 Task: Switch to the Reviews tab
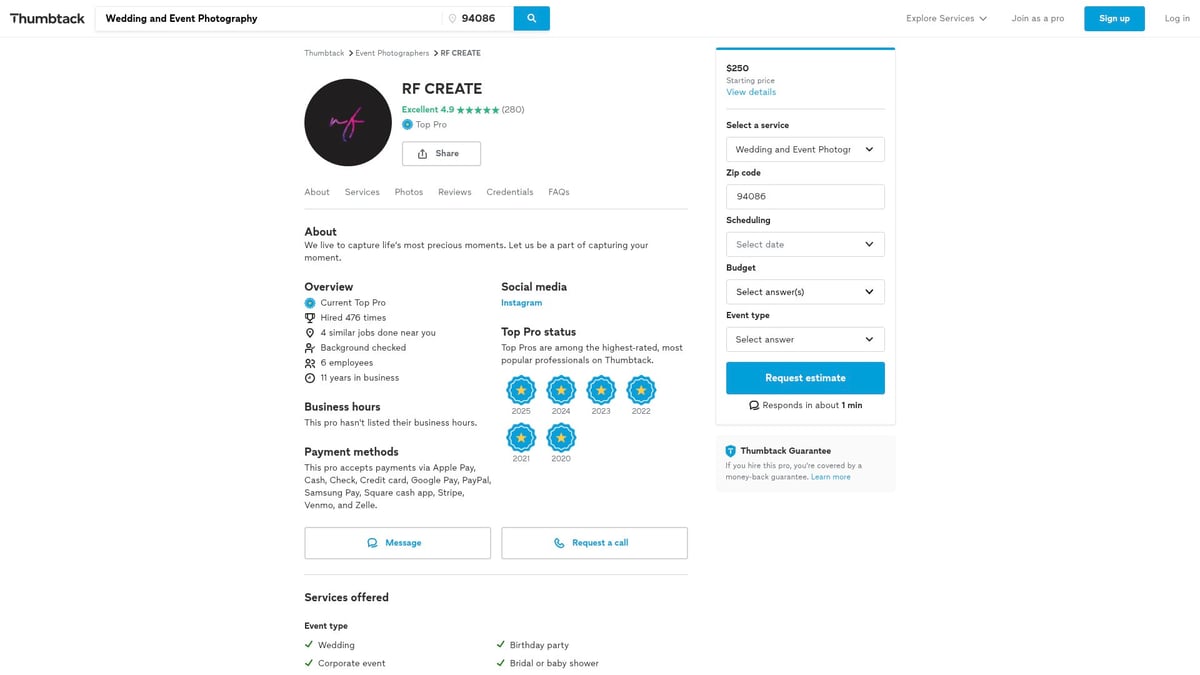coord(454,192)
